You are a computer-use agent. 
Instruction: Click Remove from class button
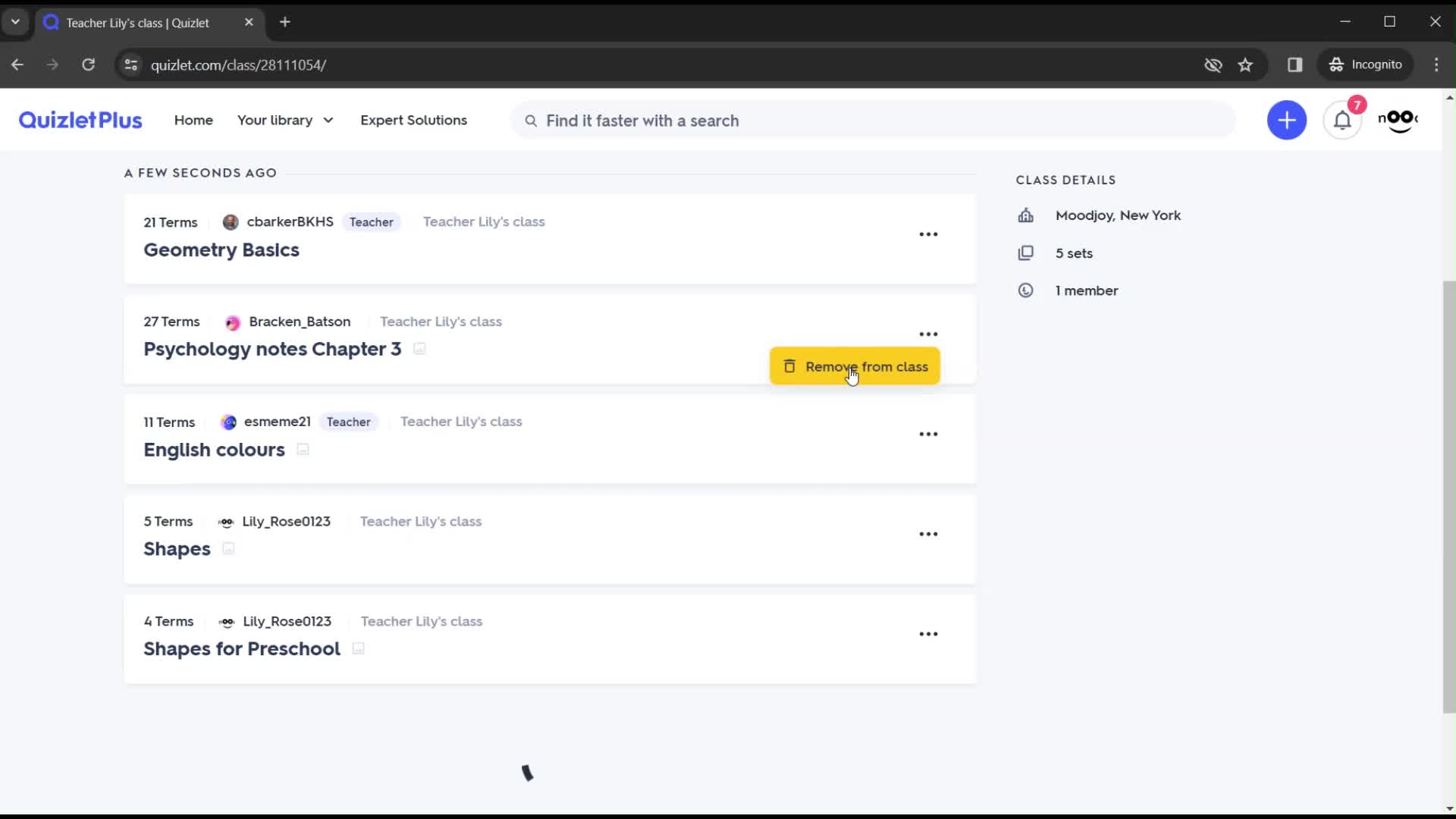click(x=855, y=366)
